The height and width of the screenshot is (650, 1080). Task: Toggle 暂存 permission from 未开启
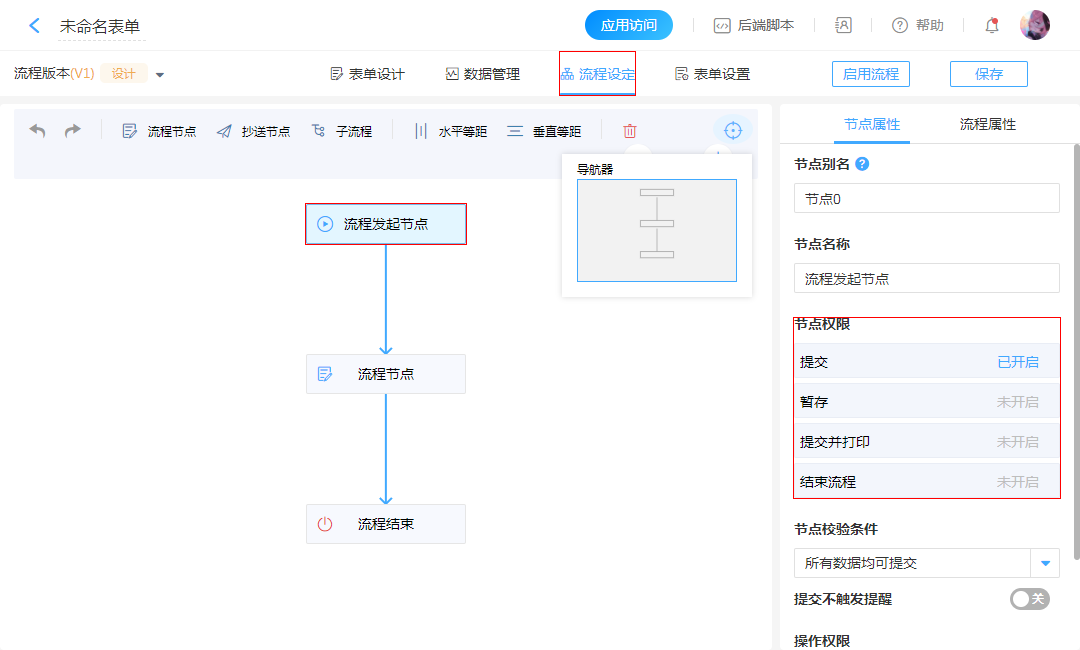pos(1017,402)
